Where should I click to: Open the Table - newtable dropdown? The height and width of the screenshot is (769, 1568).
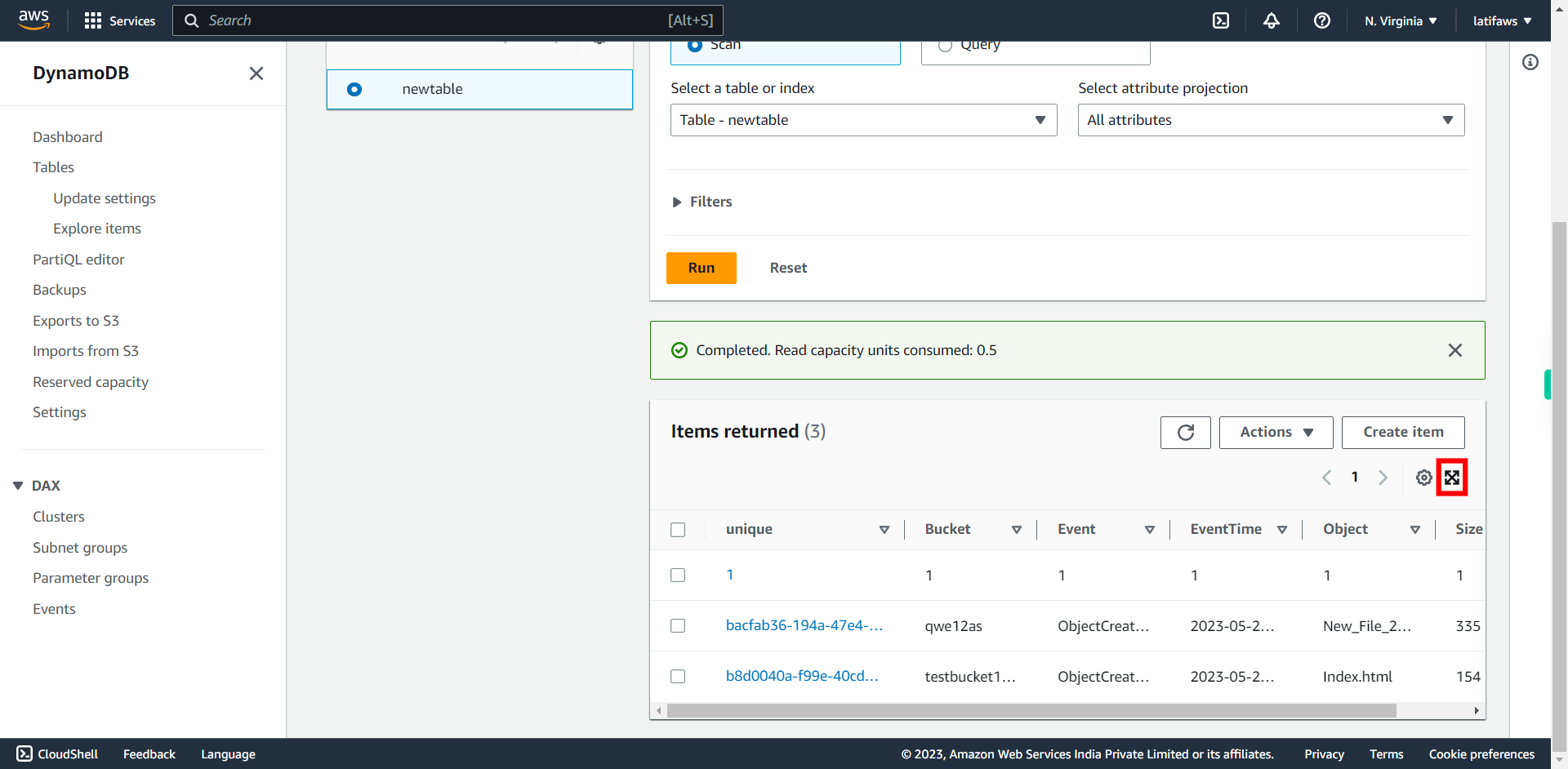click(x=864, y=120)
